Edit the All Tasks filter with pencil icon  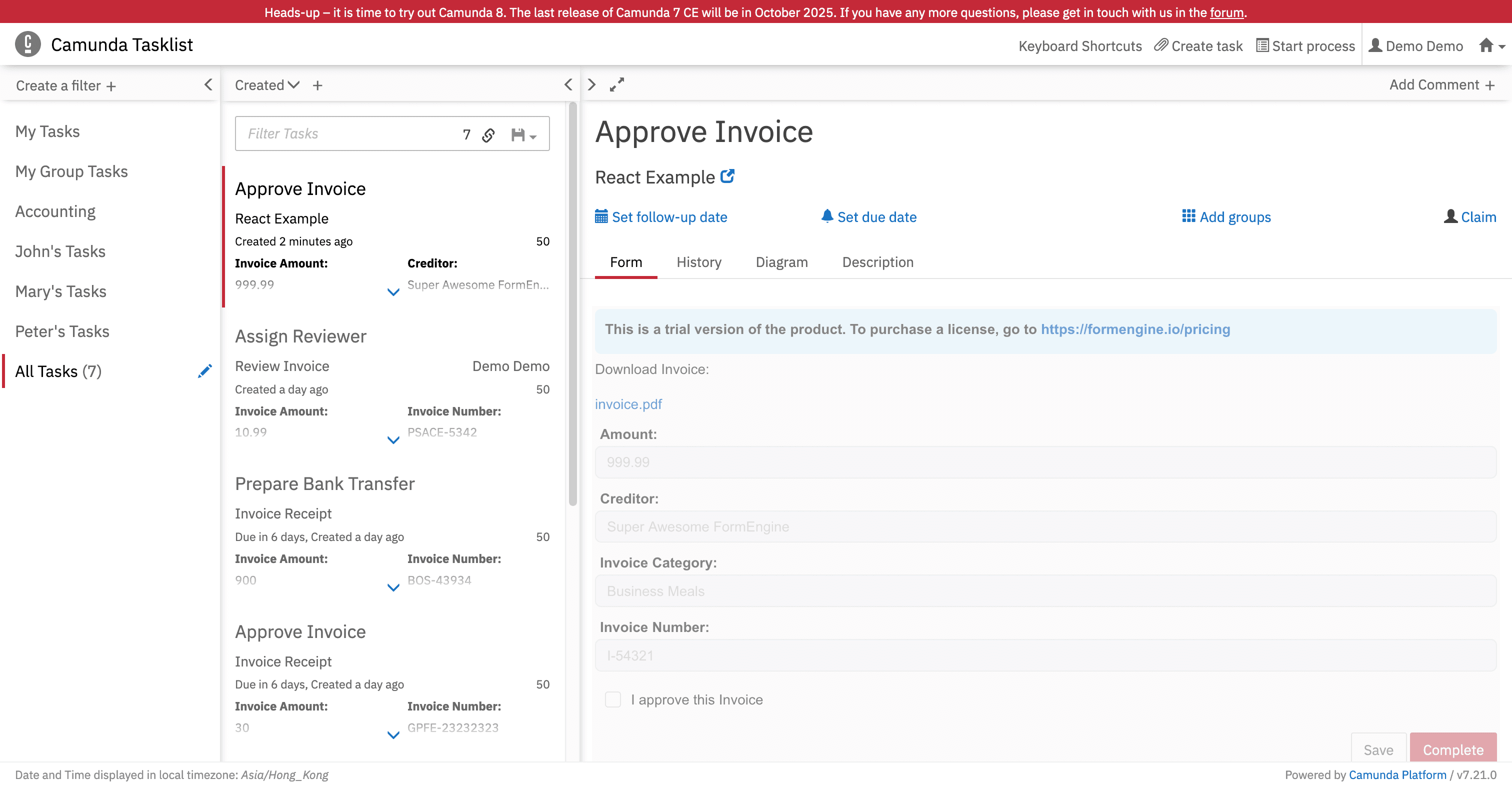click(x=205, y=370)
